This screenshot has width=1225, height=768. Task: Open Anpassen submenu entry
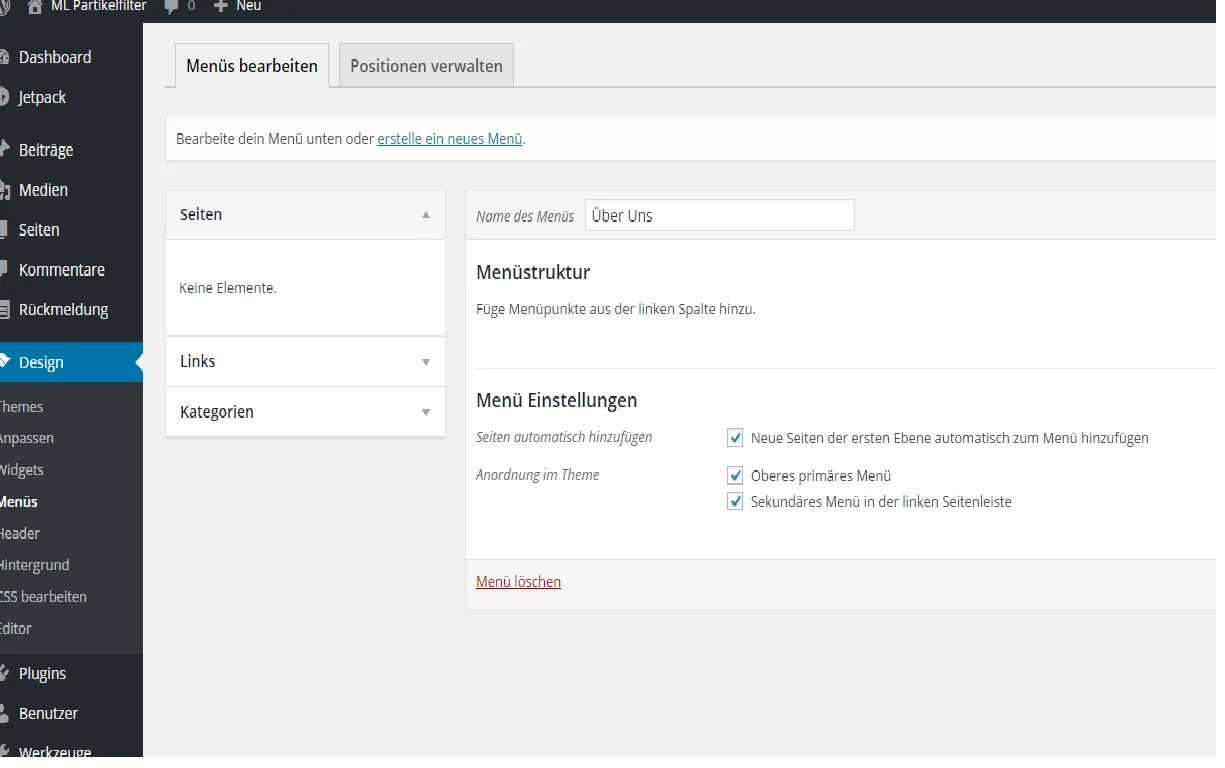point(26,438)
